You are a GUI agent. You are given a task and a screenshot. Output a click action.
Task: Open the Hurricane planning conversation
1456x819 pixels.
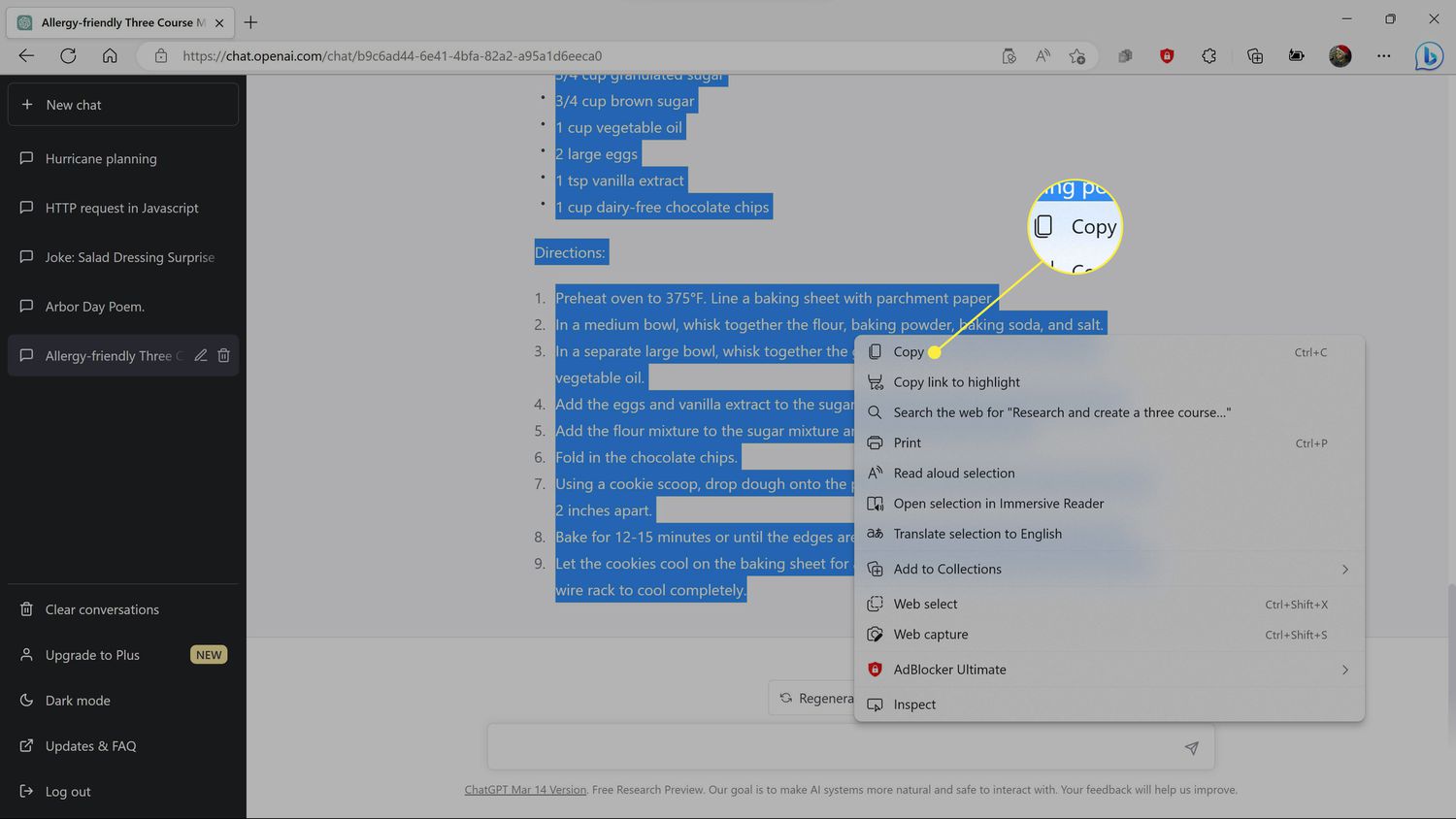pyautogui.click(x=101, y=159)
